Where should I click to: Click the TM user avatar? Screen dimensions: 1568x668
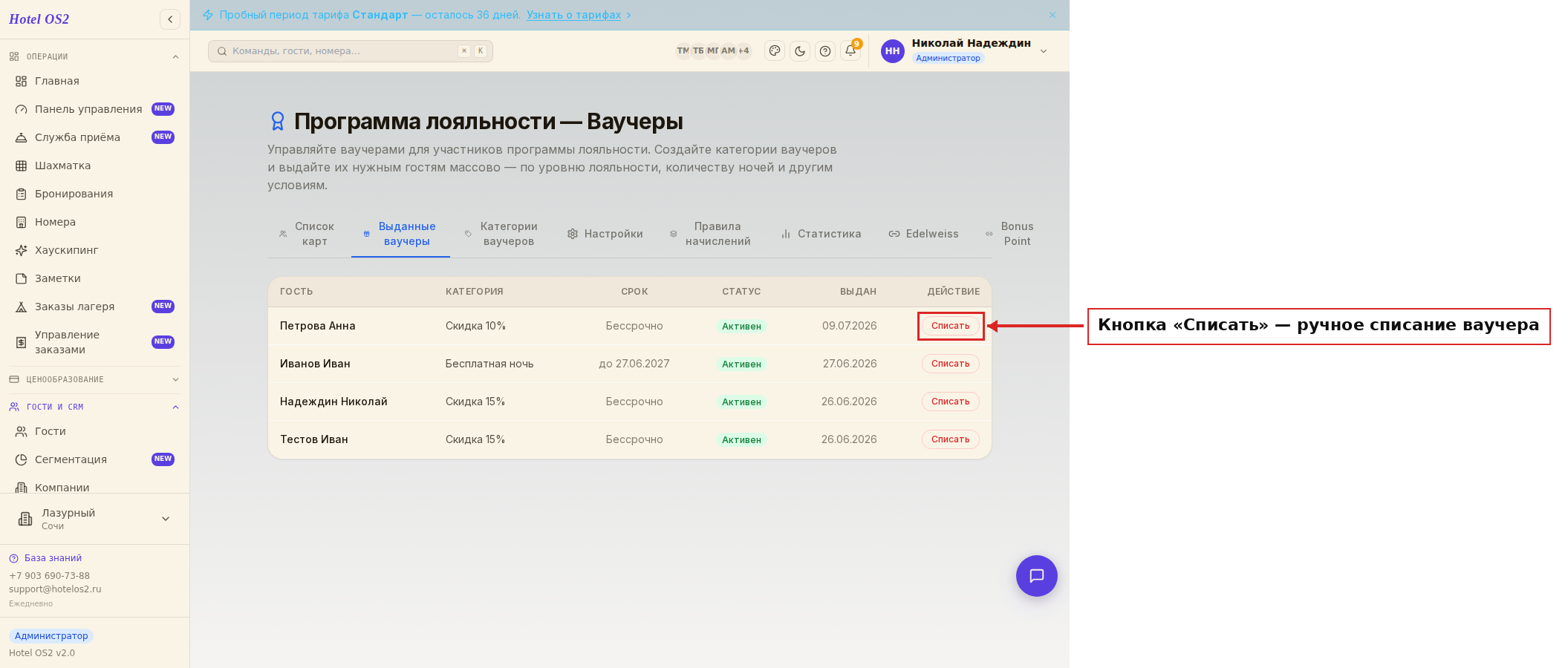(683, 50)
